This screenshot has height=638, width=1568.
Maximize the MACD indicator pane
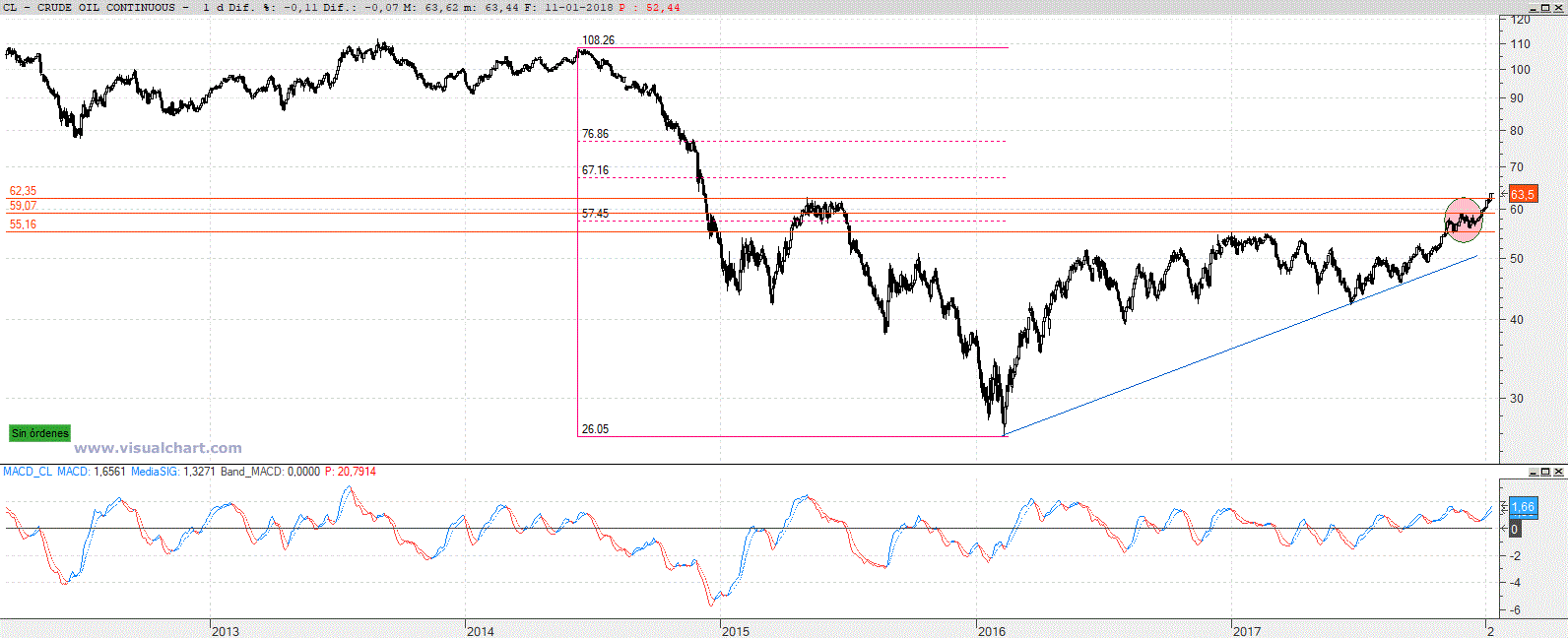[1546, 473]
